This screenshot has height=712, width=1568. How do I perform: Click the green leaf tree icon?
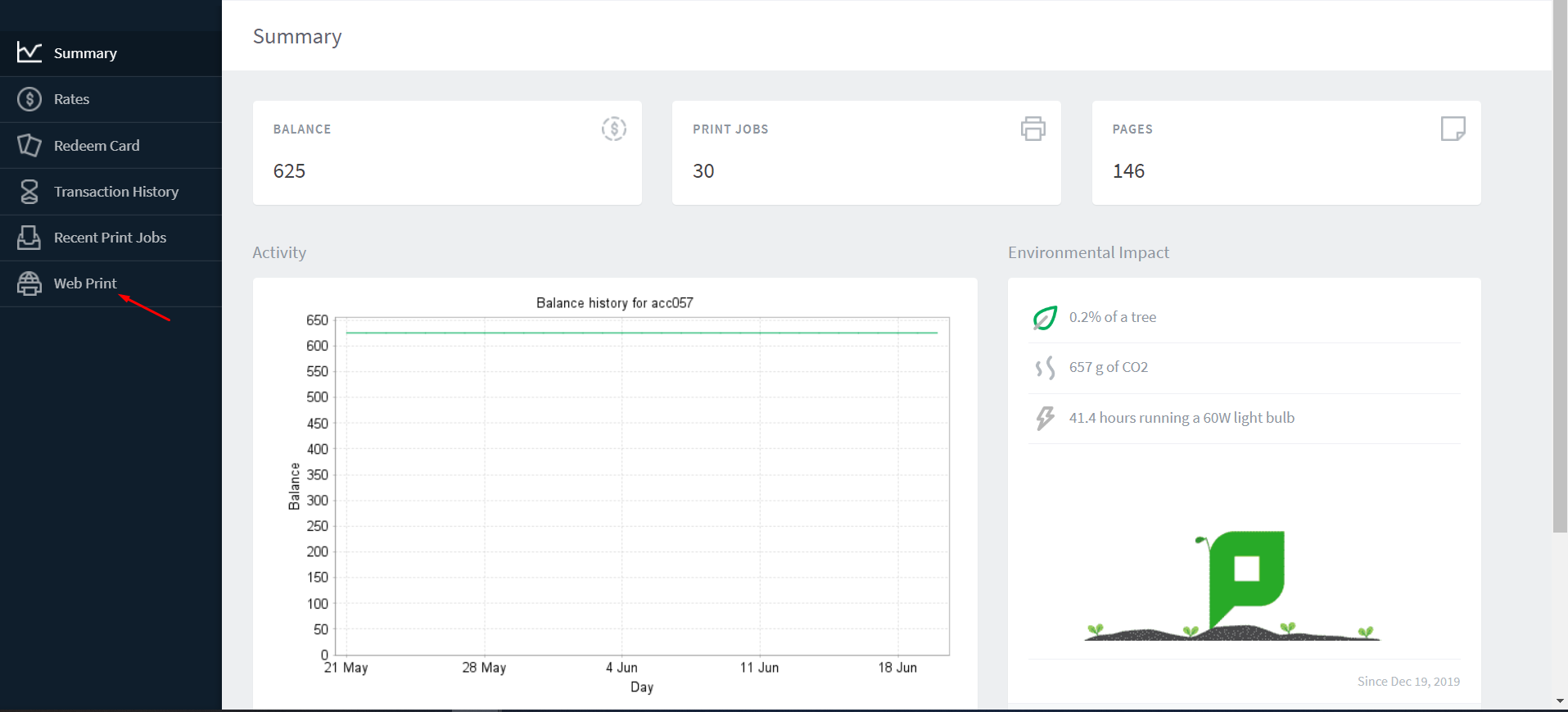pyautogui.click(x=1045, y=318)
